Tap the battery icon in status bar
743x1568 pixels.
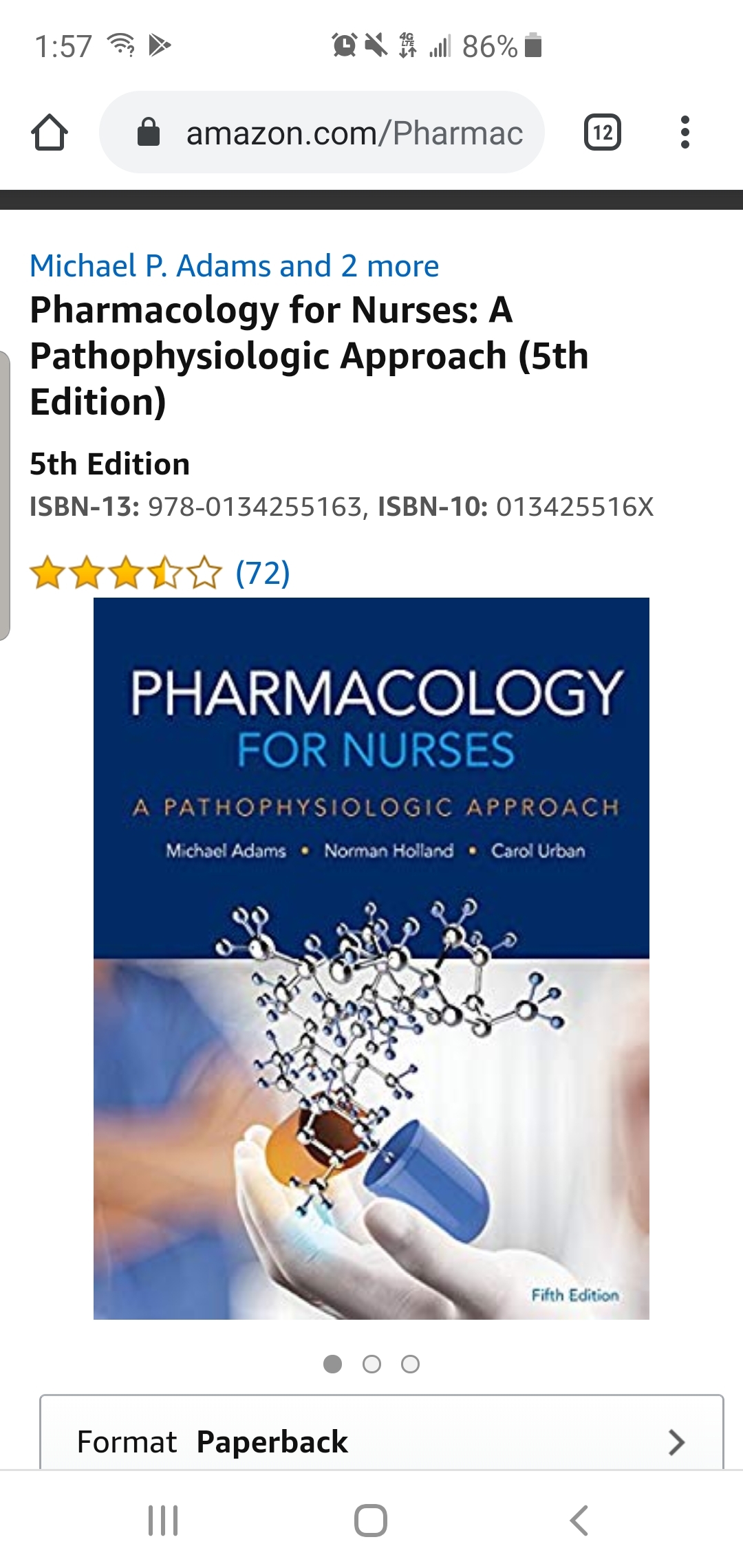533,46
